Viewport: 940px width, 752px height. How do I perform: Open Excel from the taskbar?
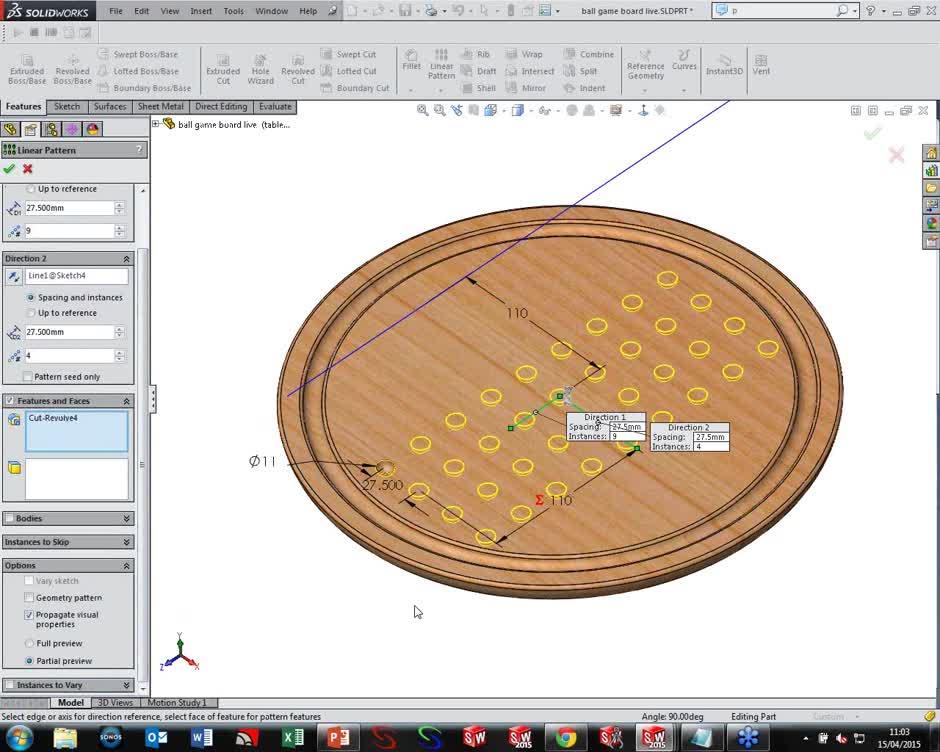[x=293, y=738]
